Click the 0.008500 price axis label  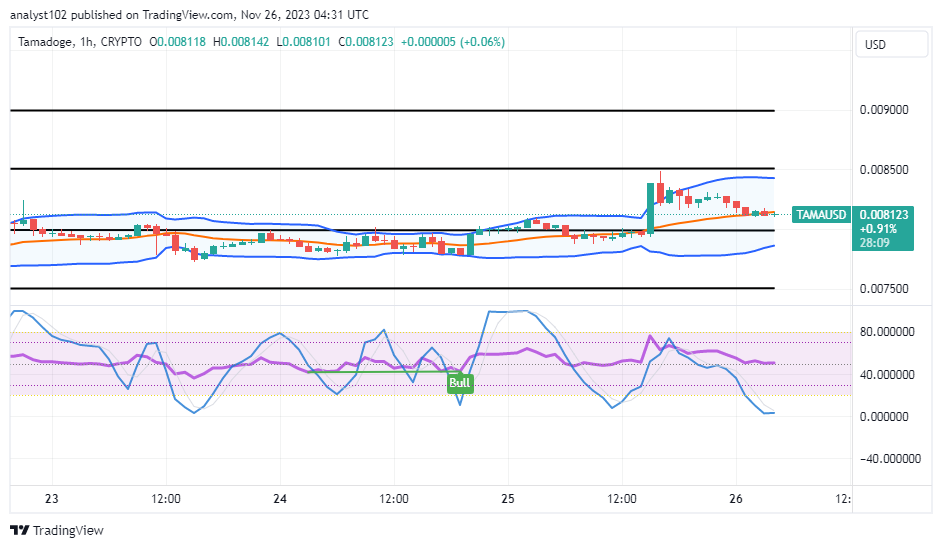pyautogui.click(x=884, y=169)
